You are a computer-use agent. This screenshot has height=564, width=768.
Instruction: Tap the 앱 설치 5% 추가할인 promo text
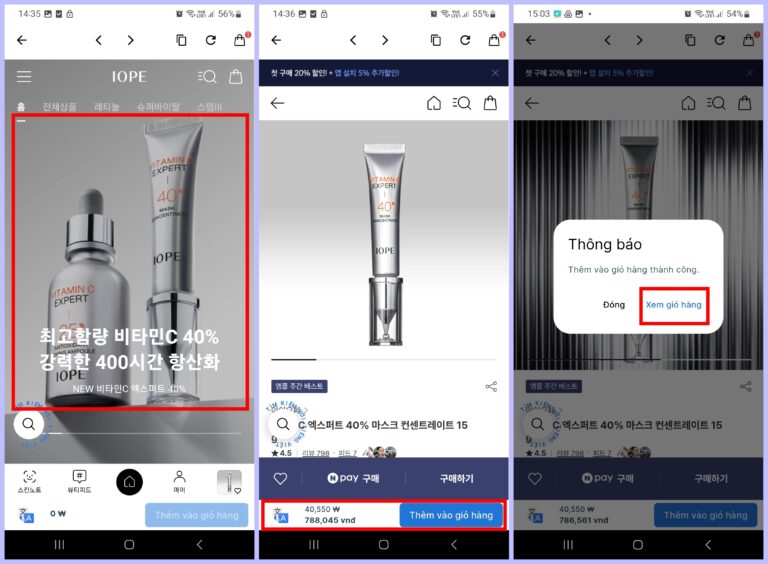366,73
